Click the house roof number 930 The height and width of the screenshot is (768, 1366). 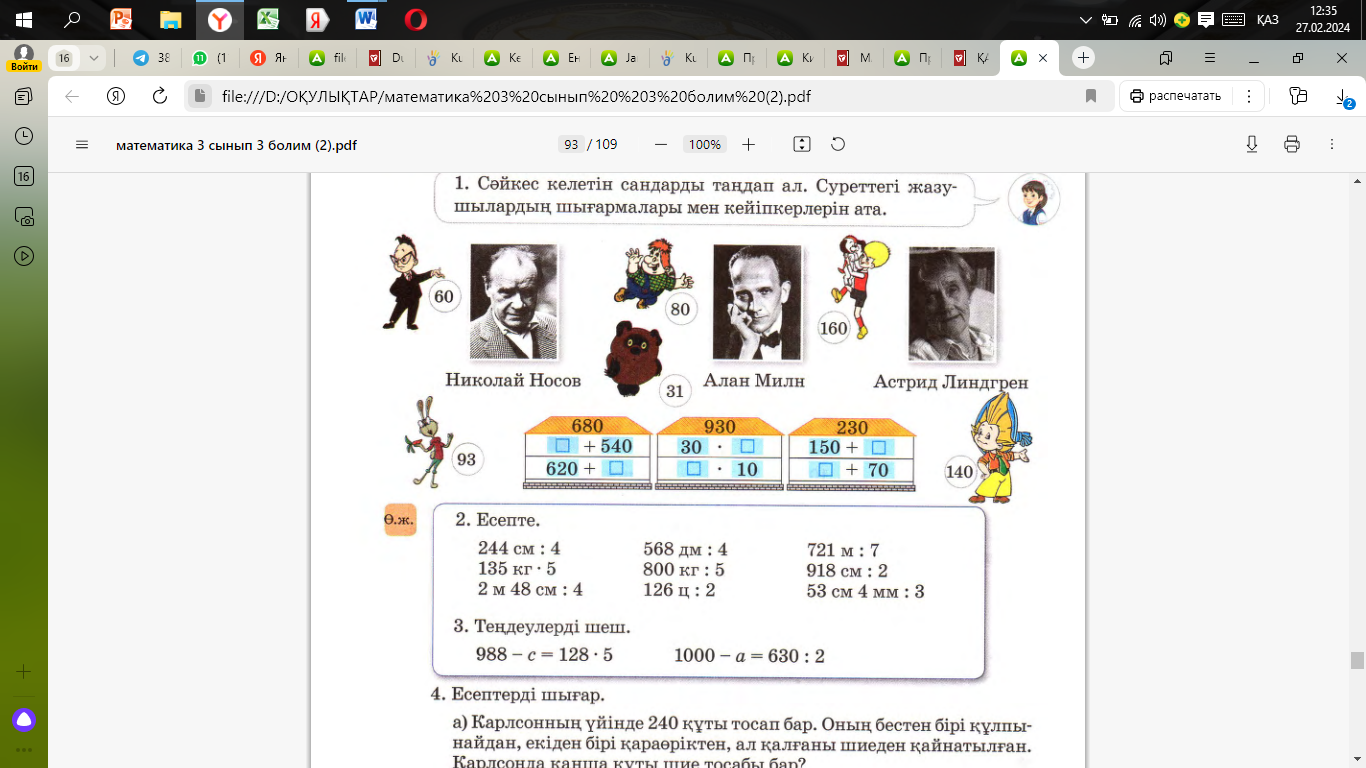point(720,427)
